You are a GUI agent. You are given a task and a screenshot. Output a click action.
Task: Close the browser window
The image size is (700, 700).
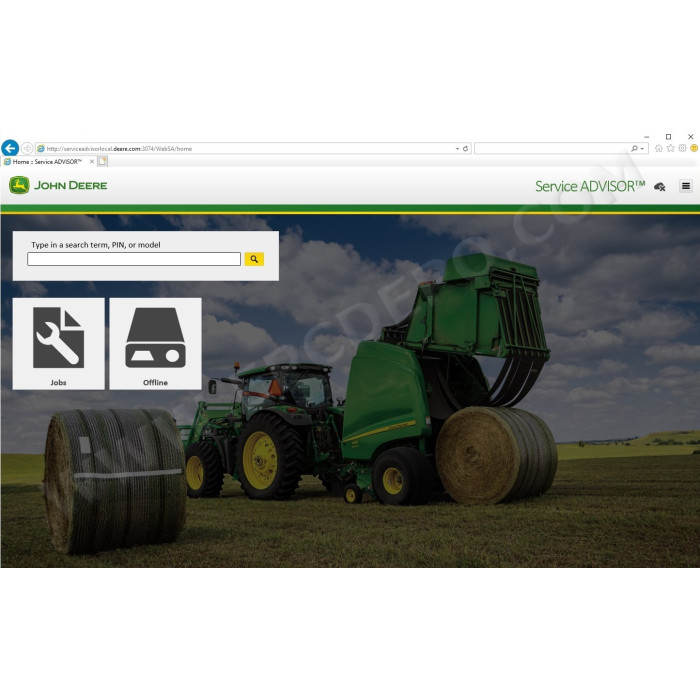tap(691, 137)
